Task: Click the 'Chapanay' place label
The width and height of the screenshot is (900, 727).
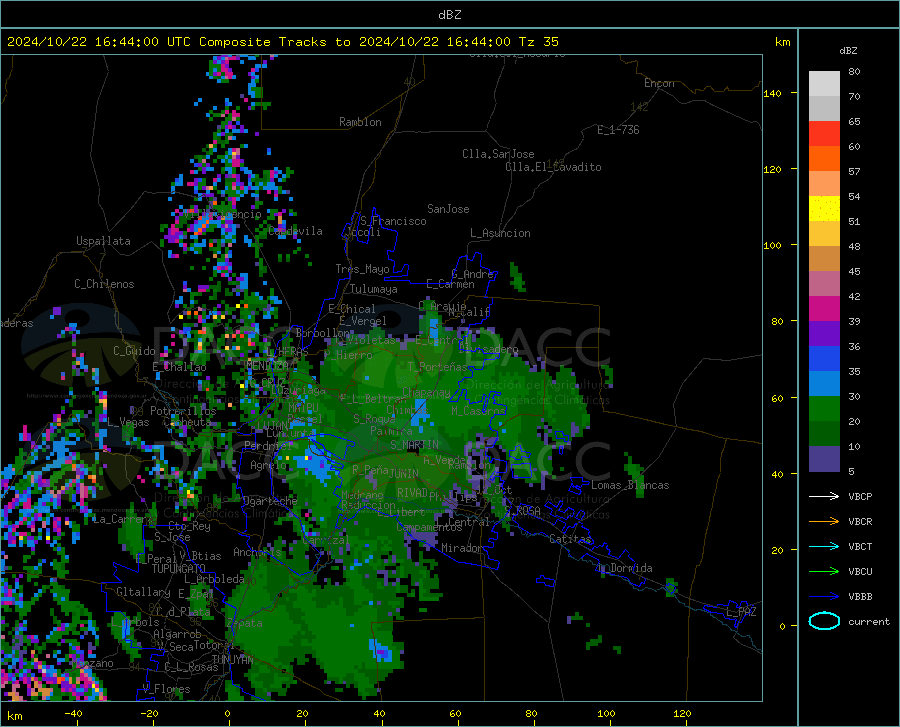Action: 426,392
